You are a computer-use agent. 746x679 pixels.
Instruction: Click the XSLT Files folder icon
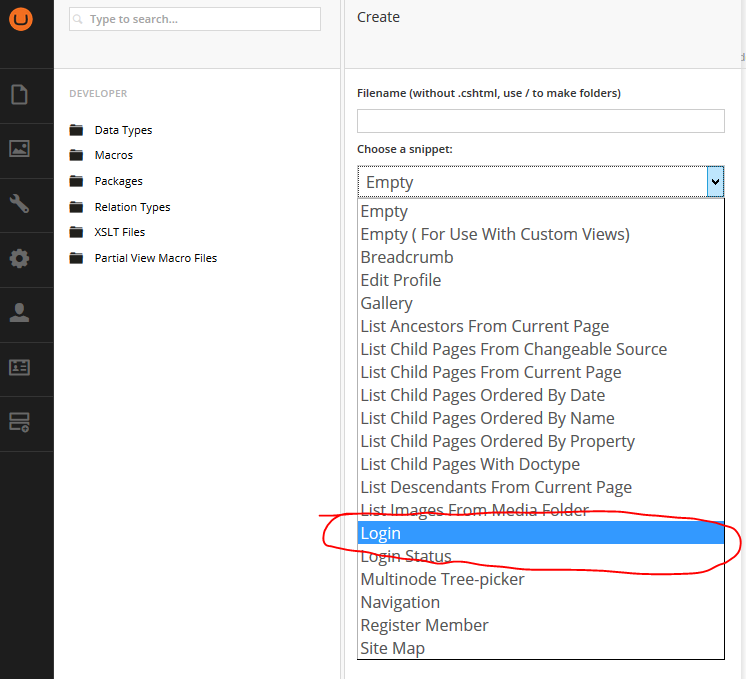point(76,232)
